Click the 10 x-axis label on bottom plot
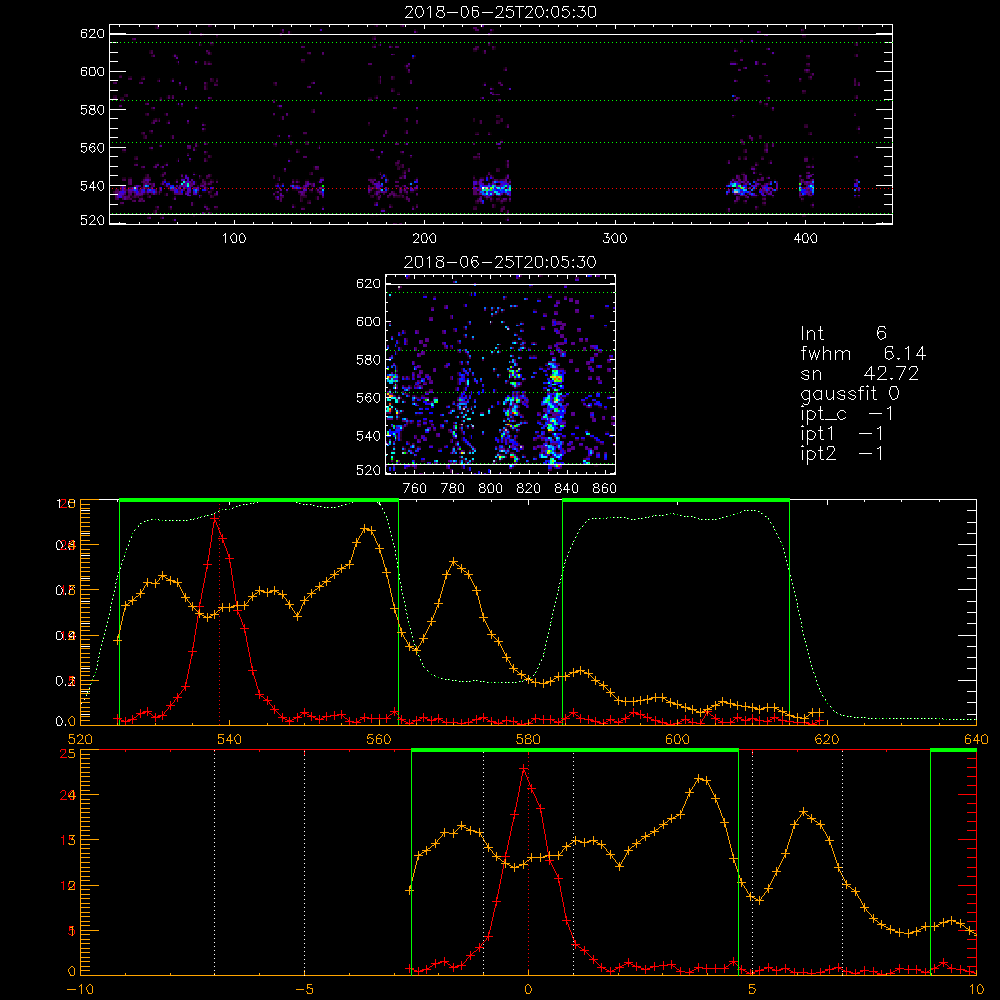The width and height of the screenshot is (1000, 1000). click(x=976, y=989)
